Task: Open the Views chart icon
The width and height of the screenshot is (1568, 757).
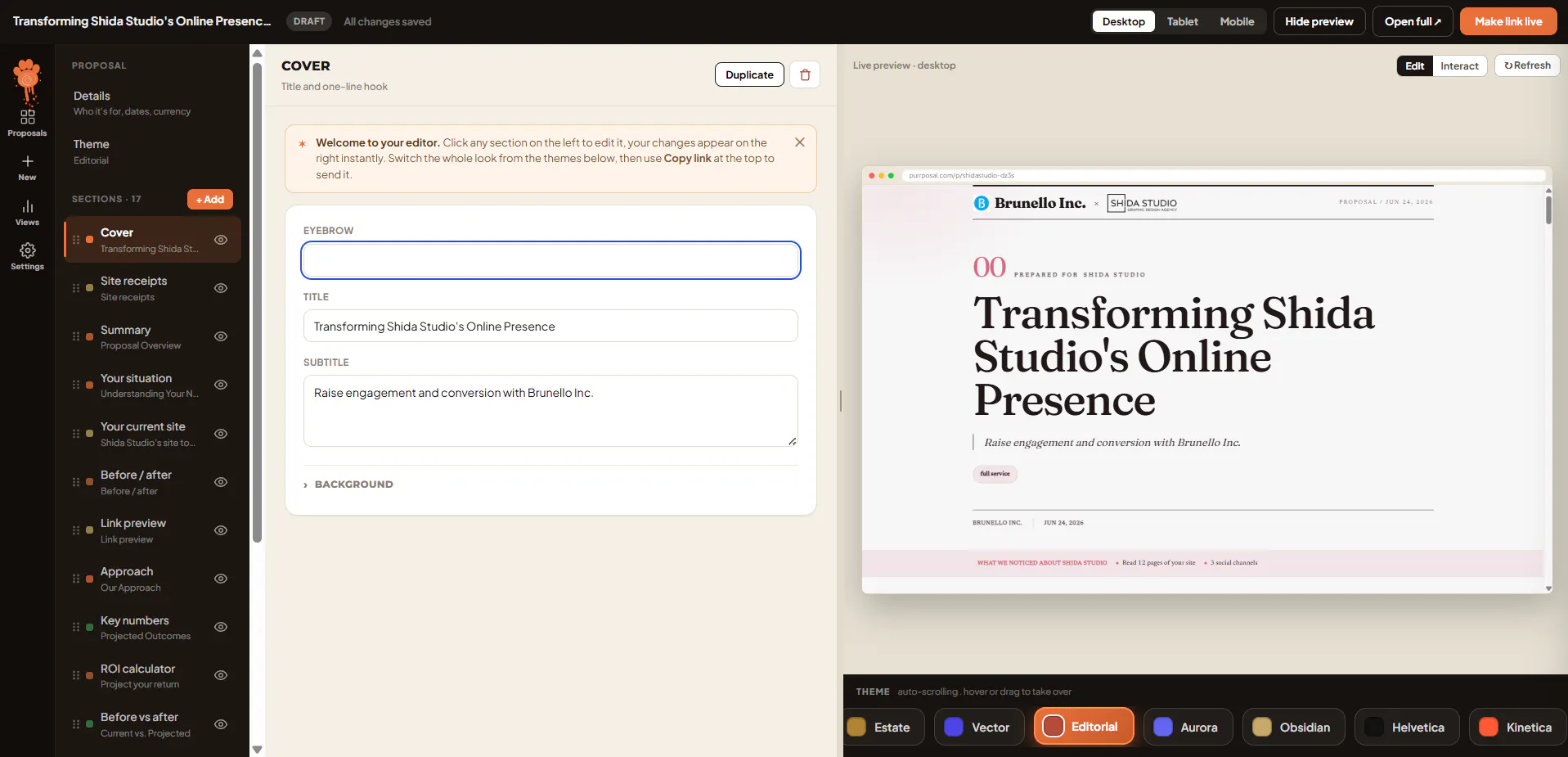Action: point(27,206)
